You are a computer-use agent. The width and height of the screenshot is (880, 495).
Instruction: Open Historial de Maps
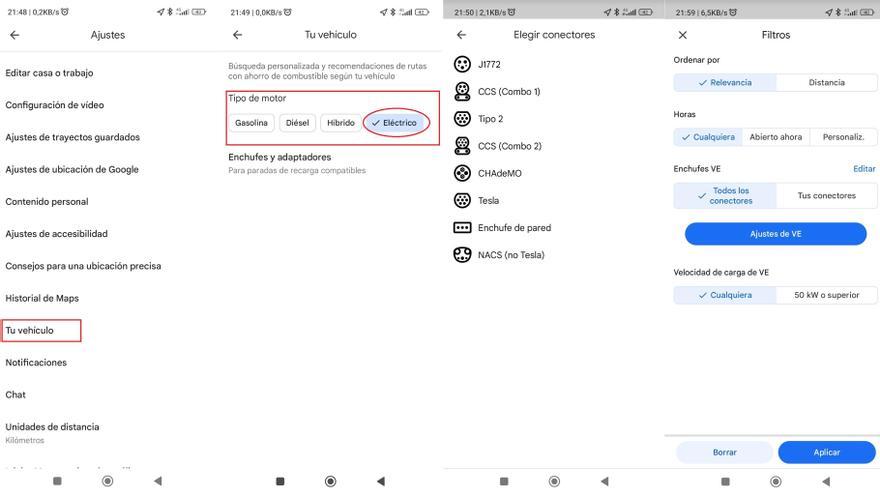42,298
